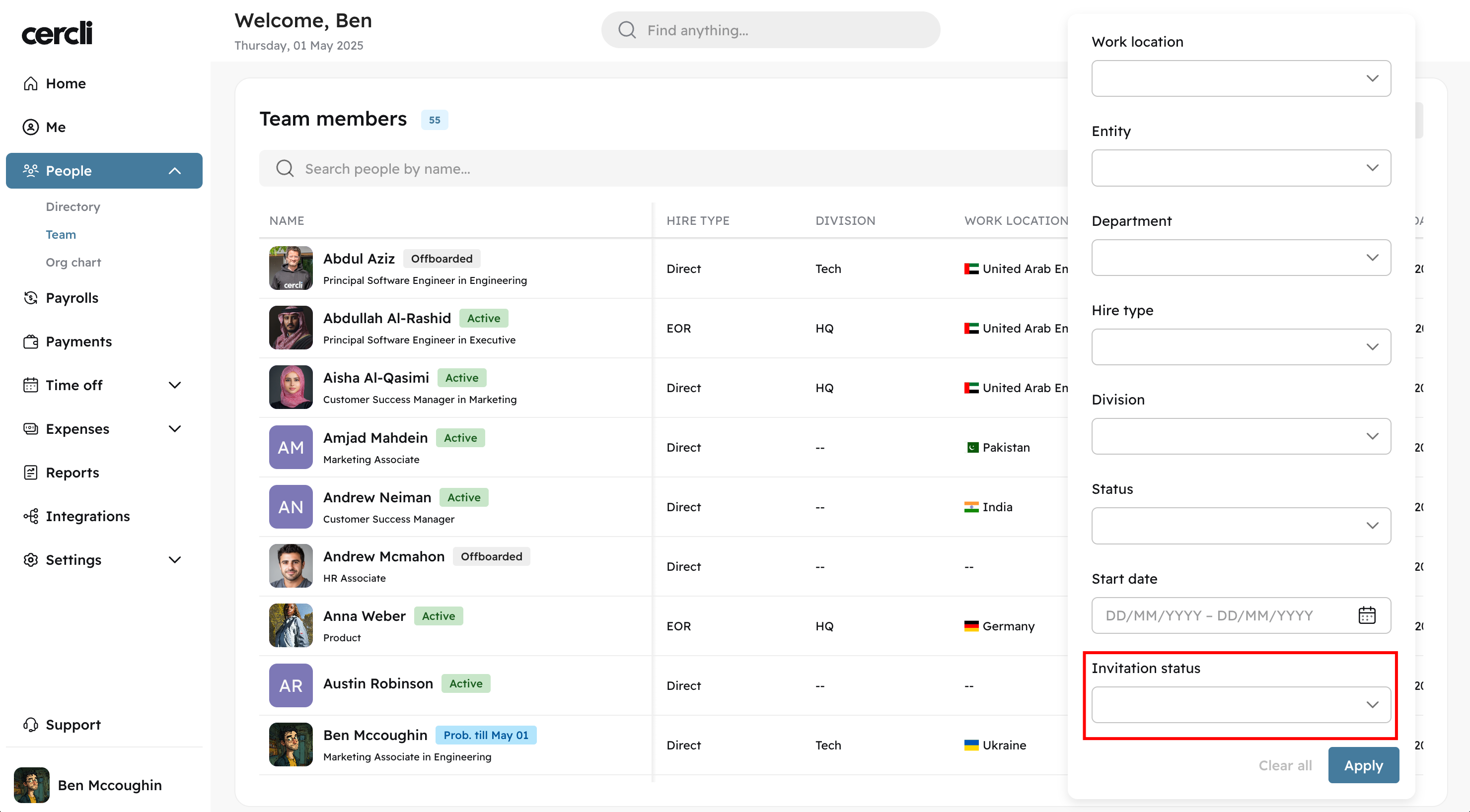This screenshot has width=1470, height=812.
Task: Collapse the People section chevron
Action: click(175, 171)
